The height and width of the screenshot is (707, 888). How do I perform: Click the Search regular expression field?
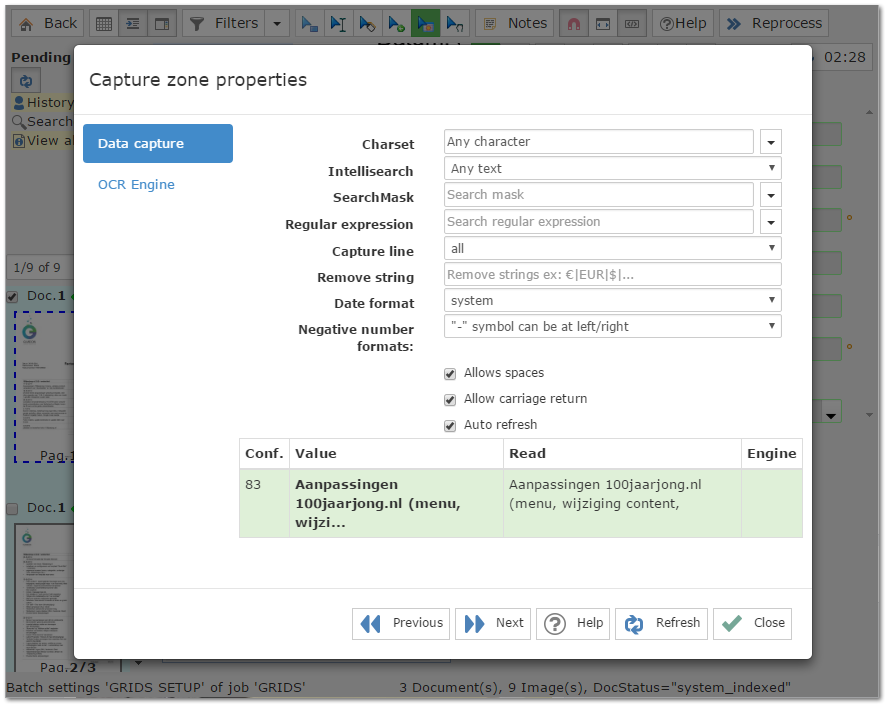[599, 222]
